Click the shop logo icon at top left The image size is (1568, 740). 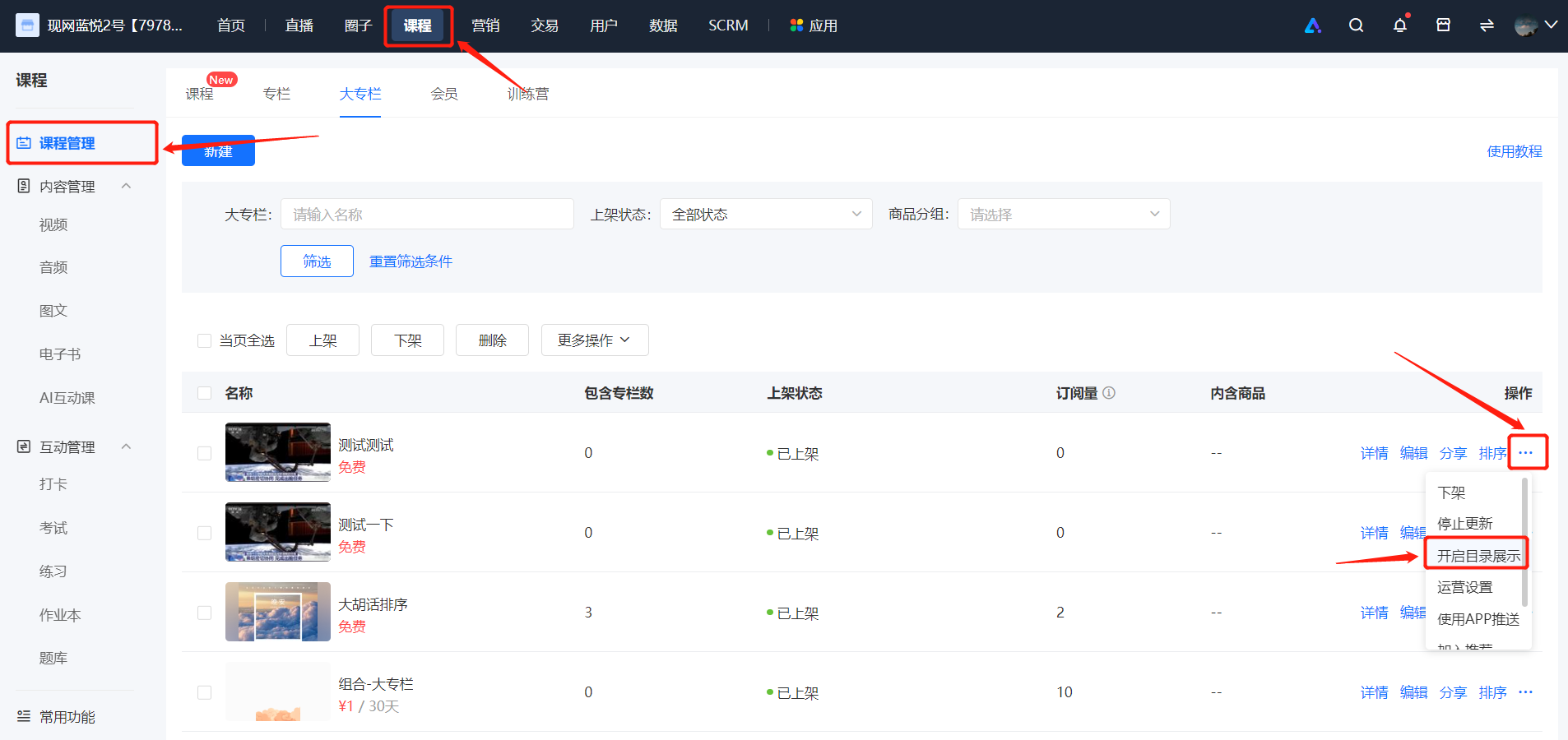click(x=27, y=25)
